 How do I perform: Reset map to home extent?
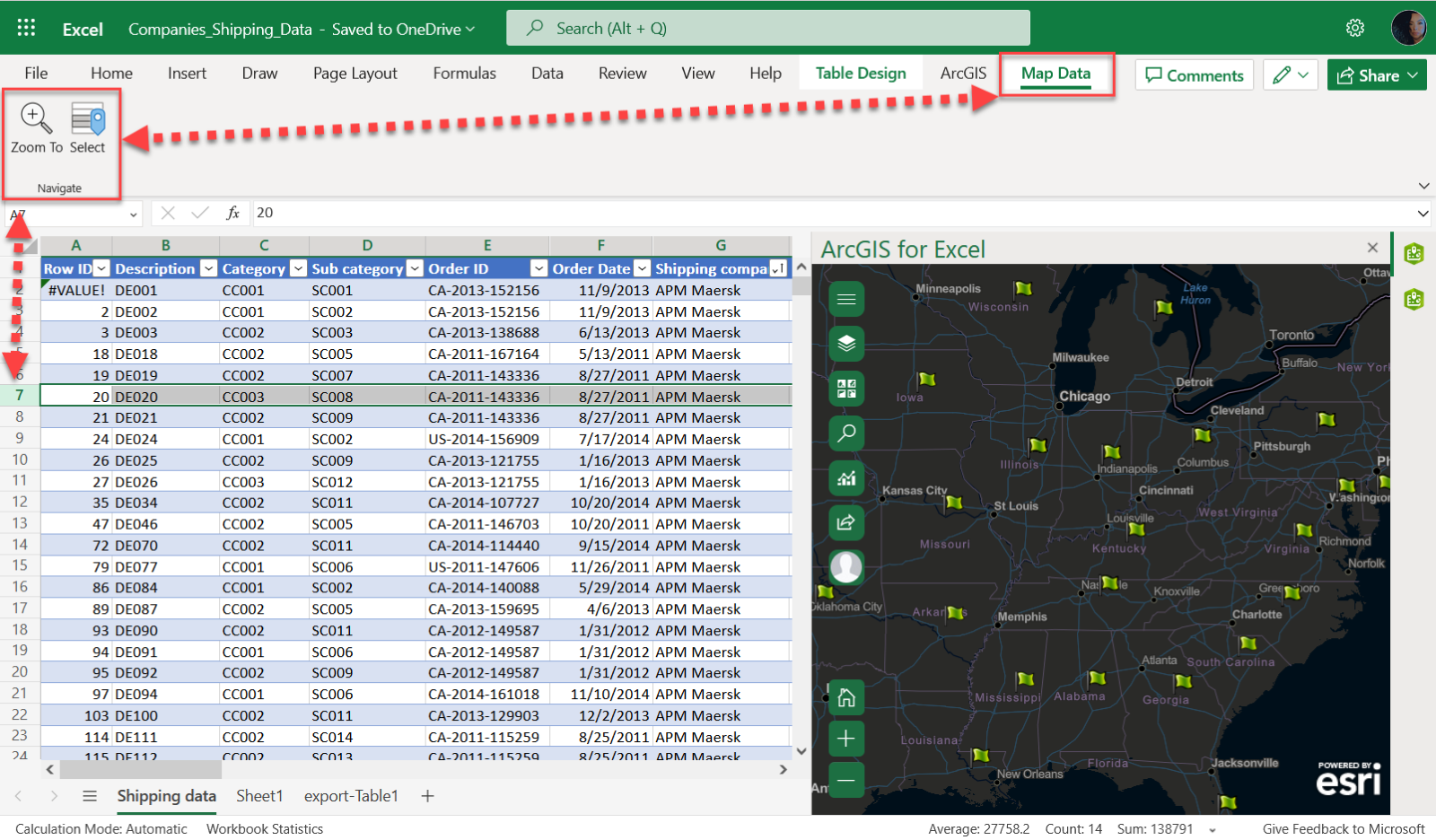pos(846,697)
